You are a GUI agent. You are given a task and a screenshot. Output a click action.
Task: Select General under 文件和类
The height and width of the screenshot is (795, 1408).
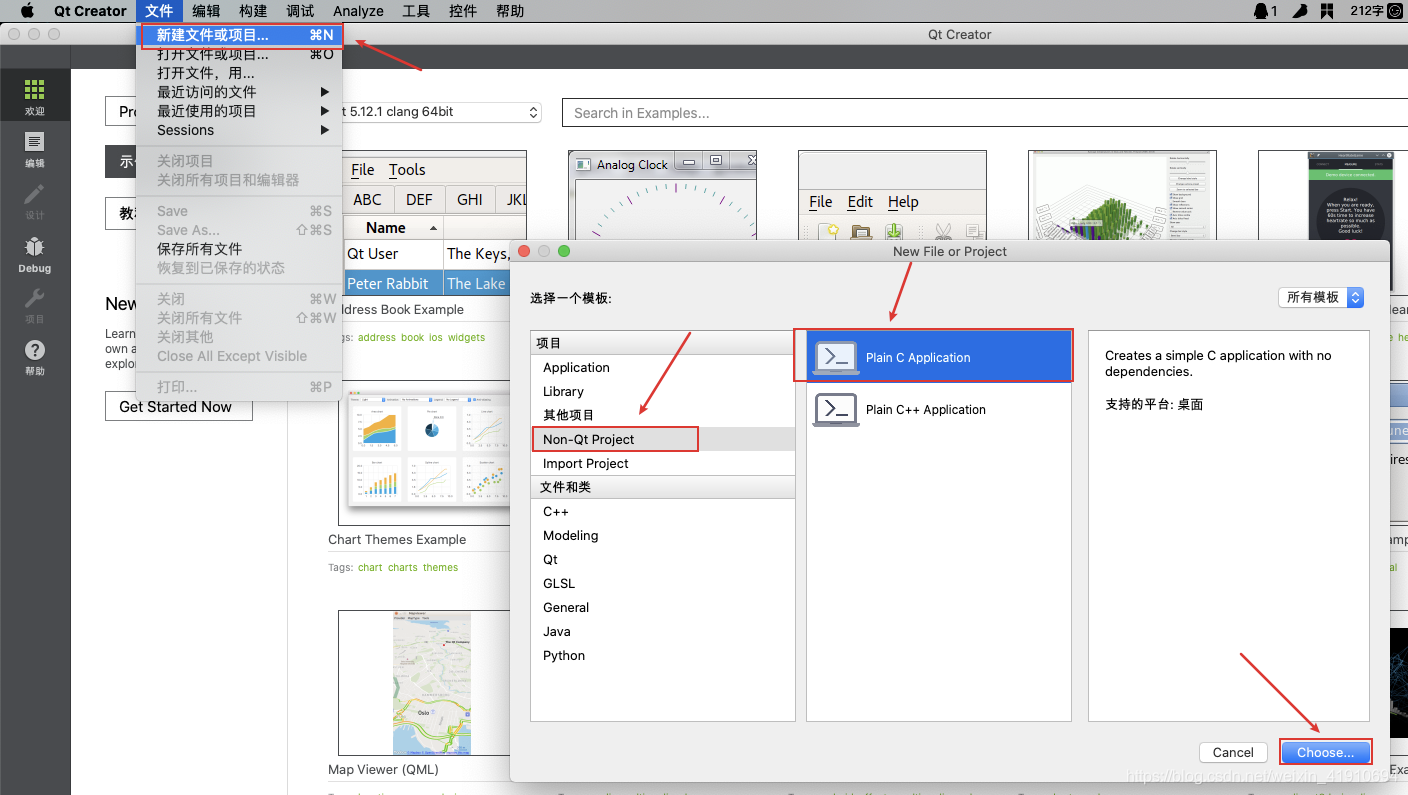point(663,607)
